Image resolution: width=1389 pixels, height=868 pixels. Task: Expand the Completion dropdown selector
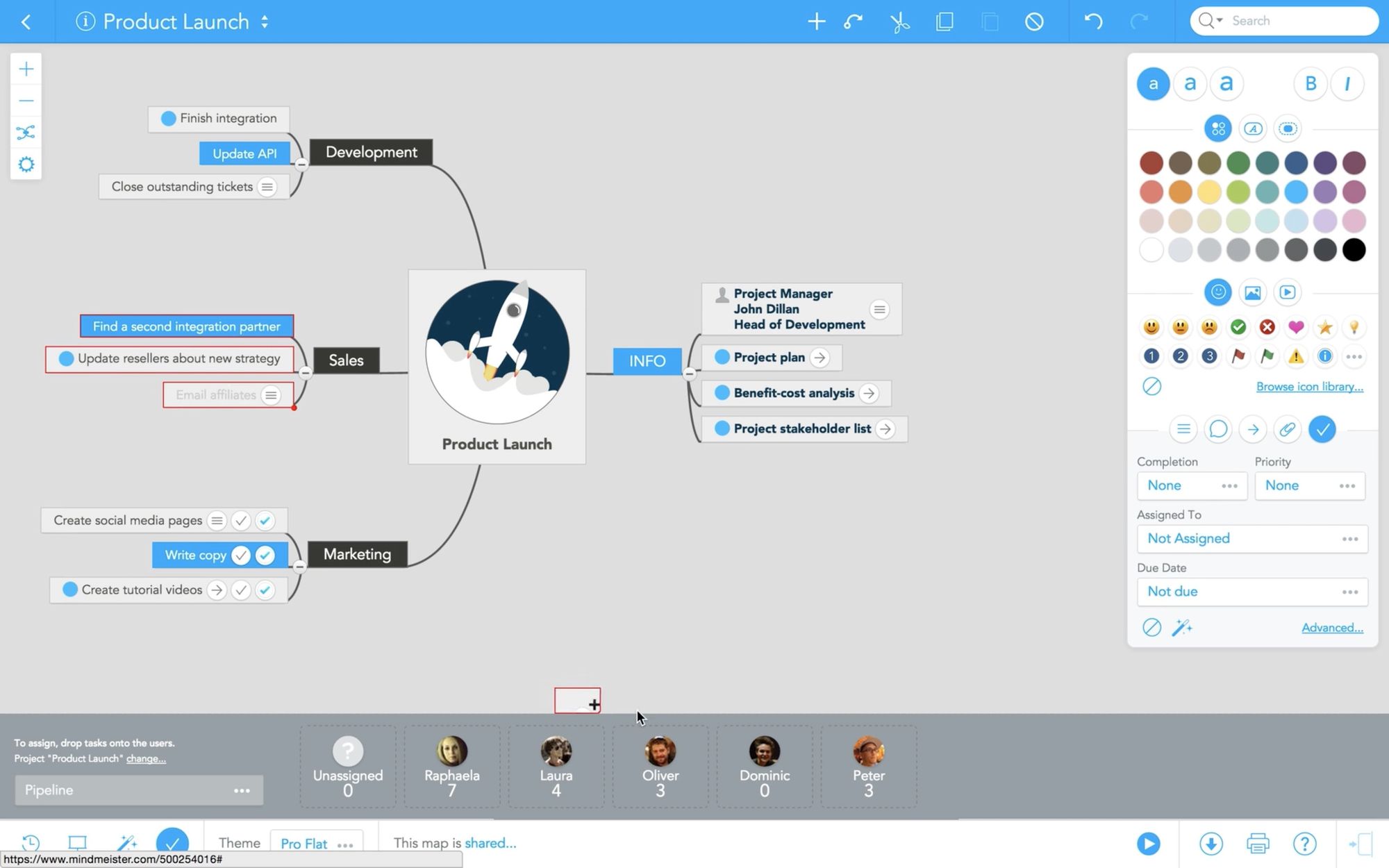pos(1189,485)
